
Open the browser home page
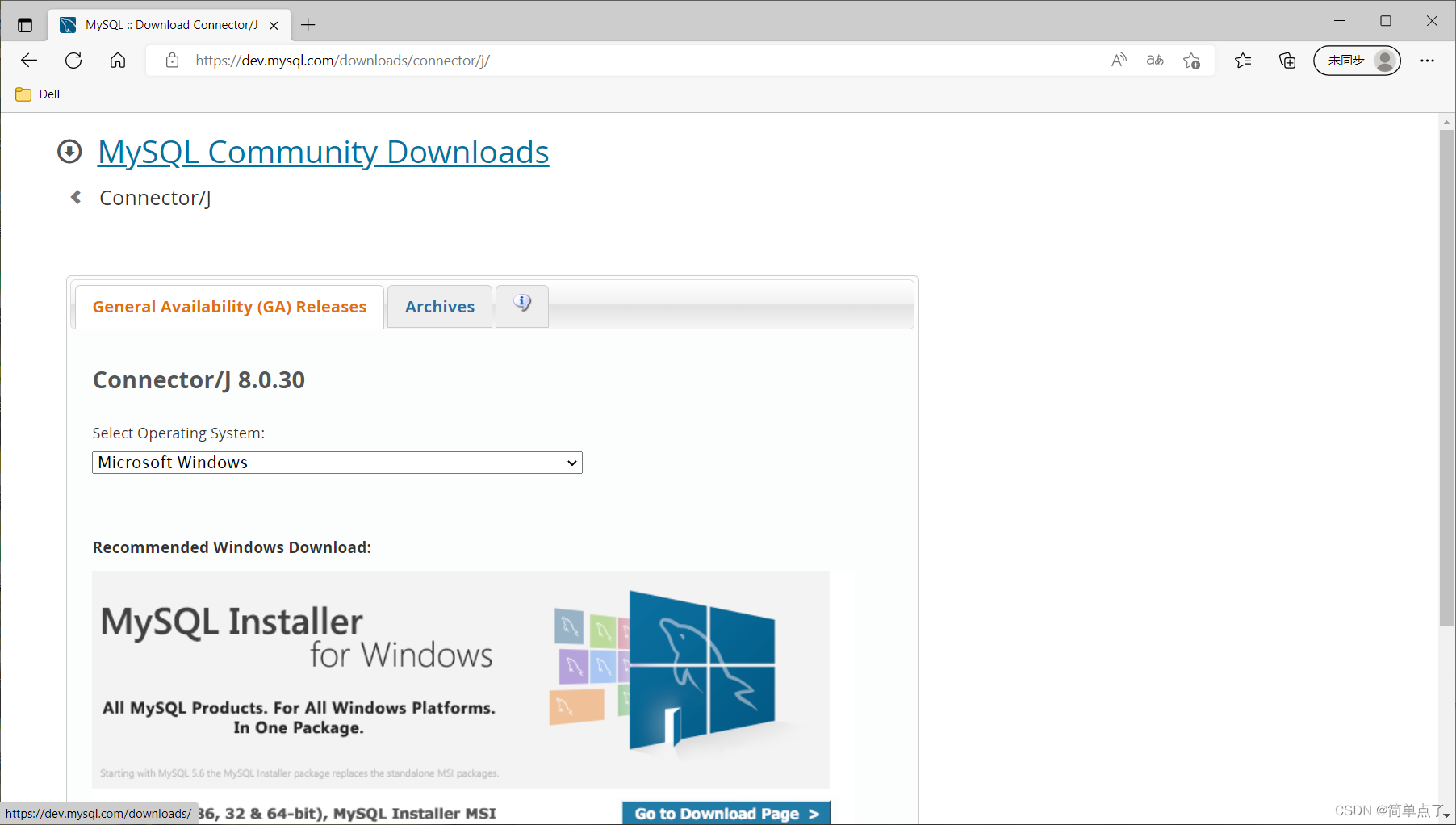118,61
